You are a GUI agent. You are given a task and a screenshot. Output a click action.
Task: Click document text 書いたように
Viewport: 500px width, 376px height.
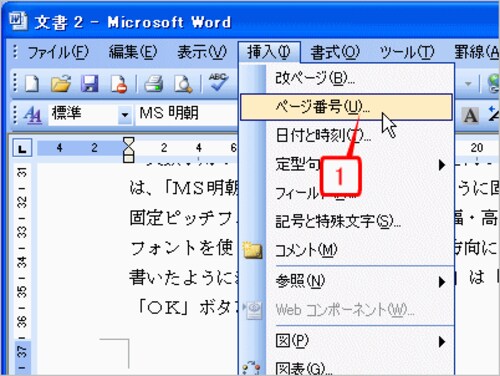[183, 278]
